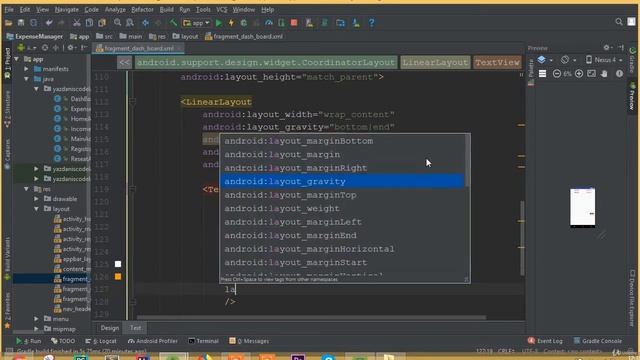This screenshot has width=640, height=360.
Task: Collapse the layout folder
Action: click(x=36, y=209)
